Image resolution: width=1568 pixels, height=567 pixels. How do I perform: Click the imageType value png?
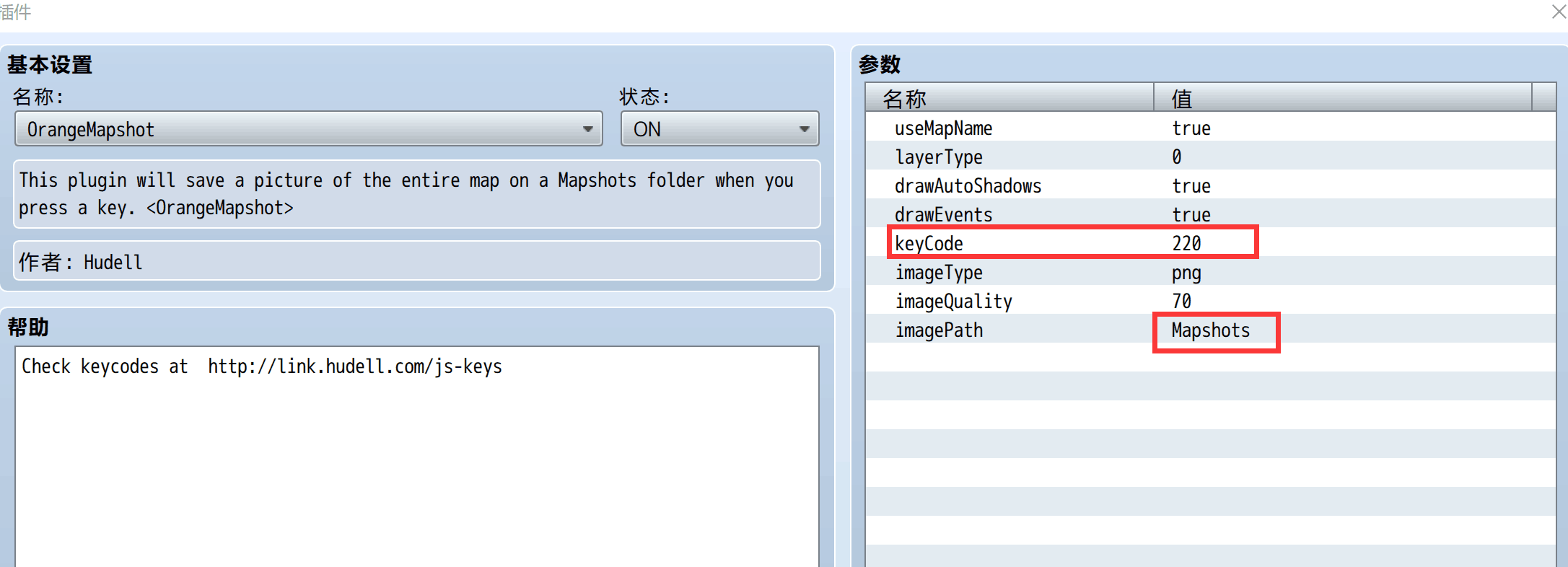coord(1186,273)
